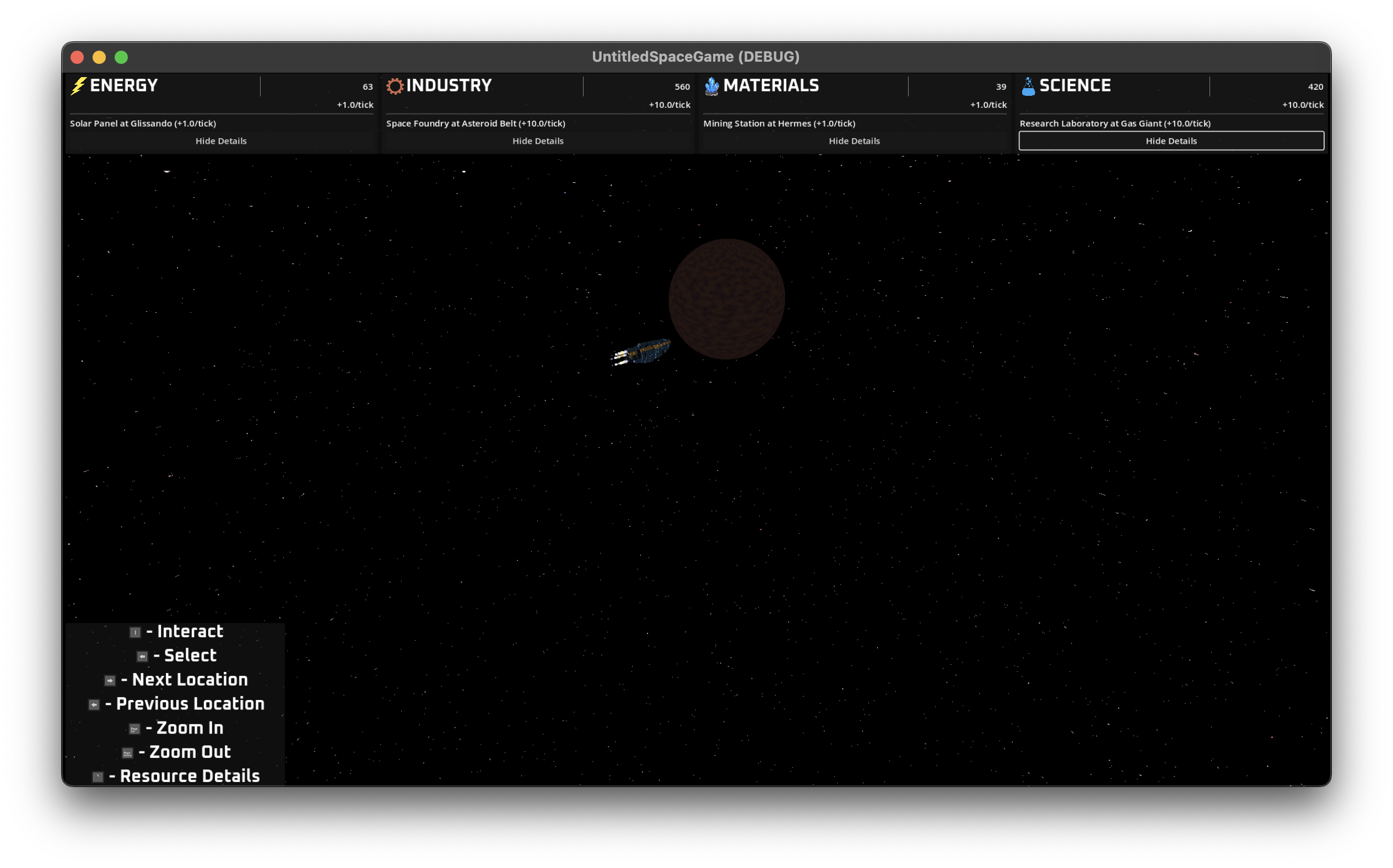Click the Science flask icon

coord(1028,86)
